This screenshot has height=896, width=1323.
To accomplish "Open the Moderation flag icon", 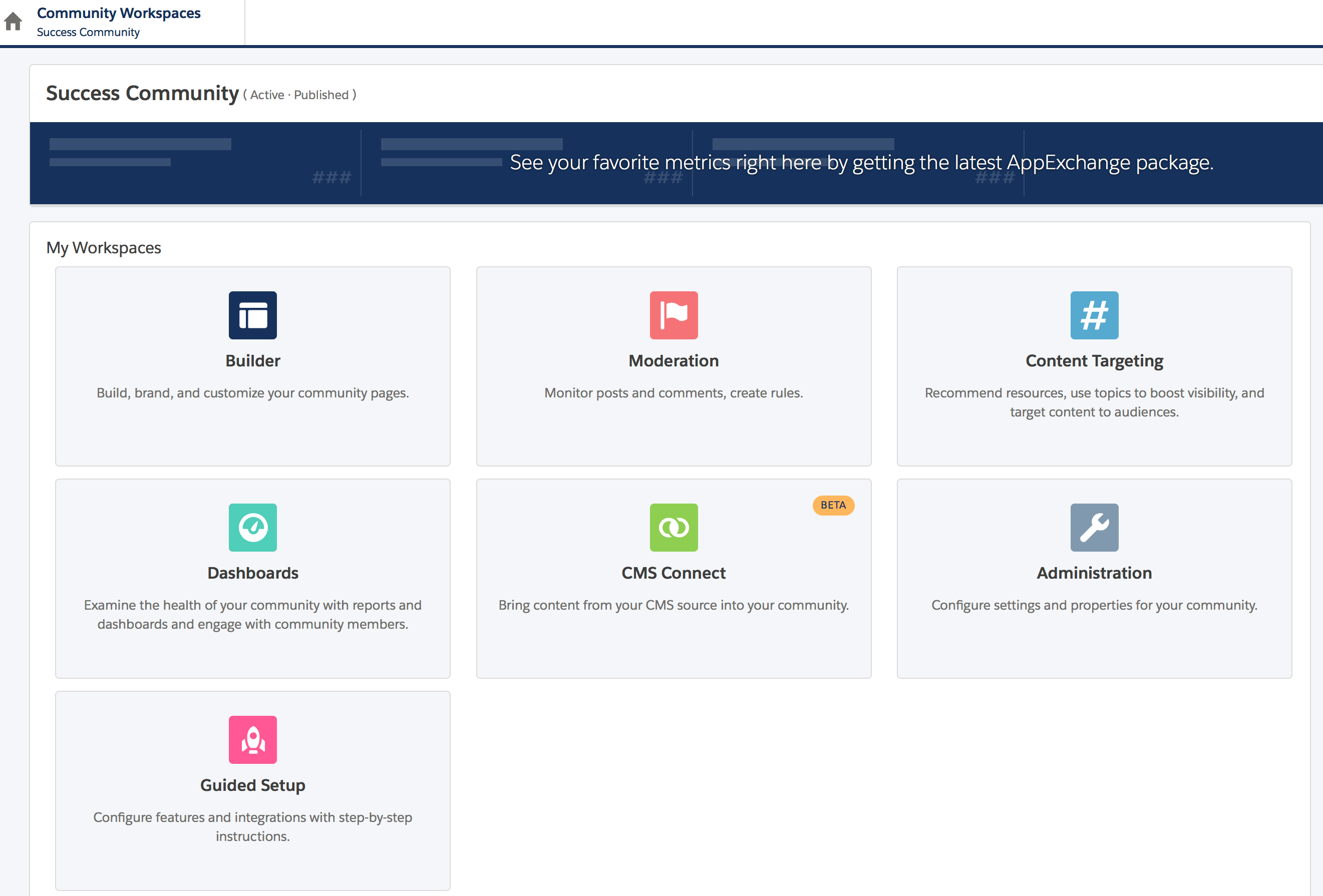I will click(x=674, y=315).
